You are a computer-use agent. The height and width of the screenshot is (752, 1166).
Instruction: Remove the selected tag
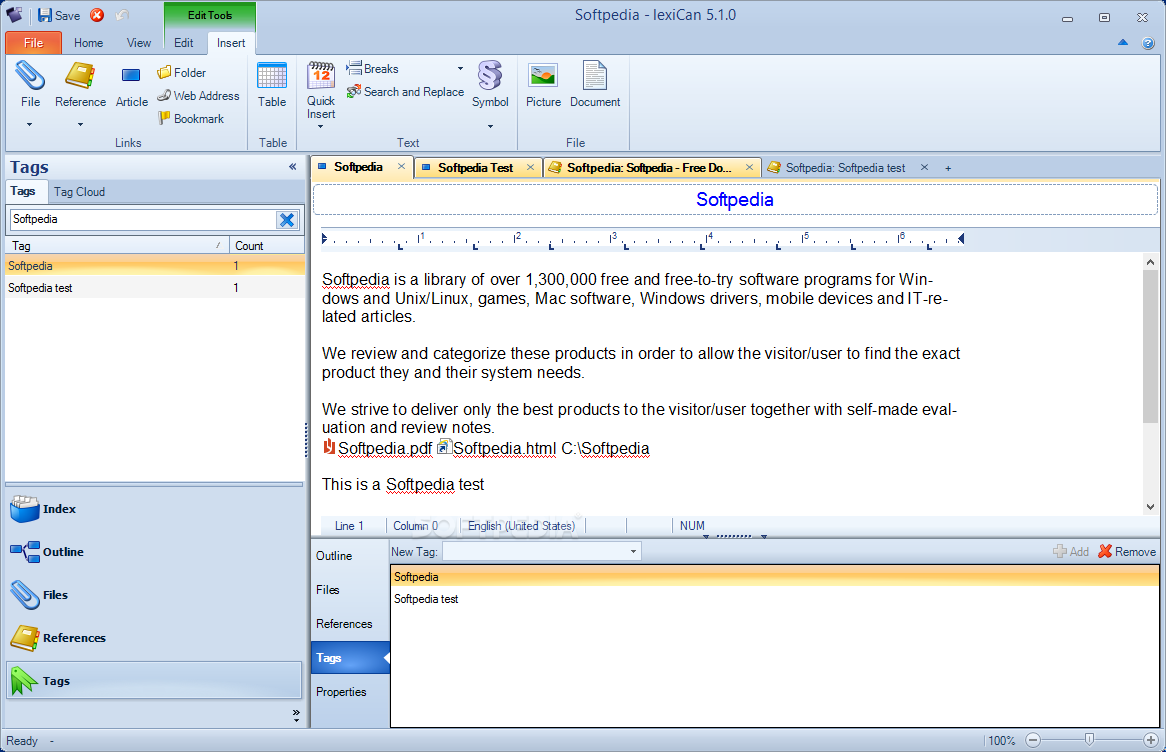(x=1127, y=551)
